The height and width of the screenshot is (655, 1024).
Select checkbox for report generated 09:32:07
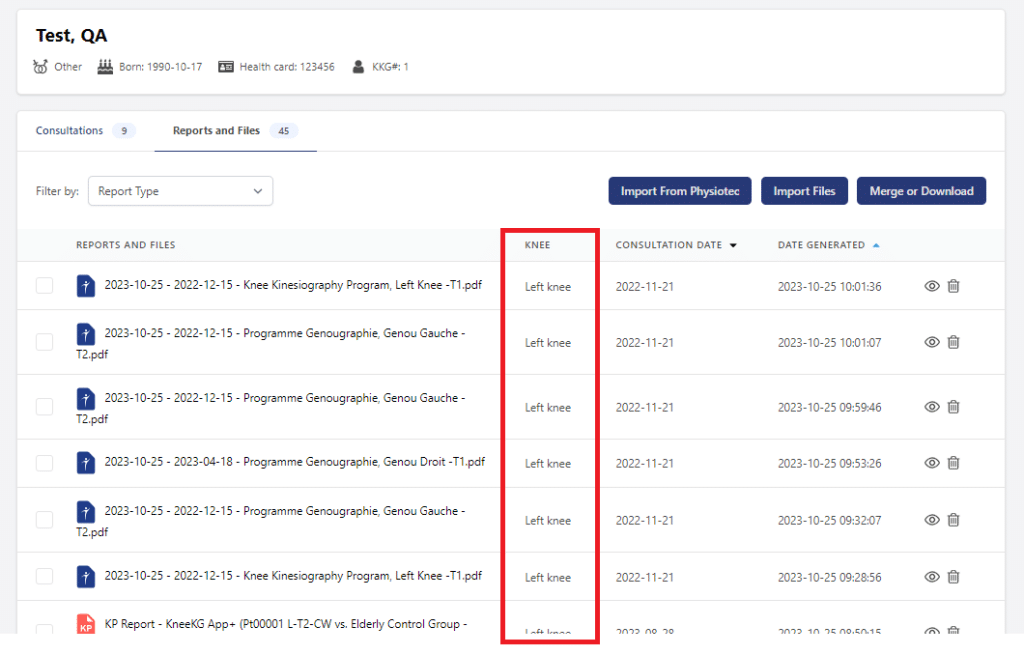(44, 519)
